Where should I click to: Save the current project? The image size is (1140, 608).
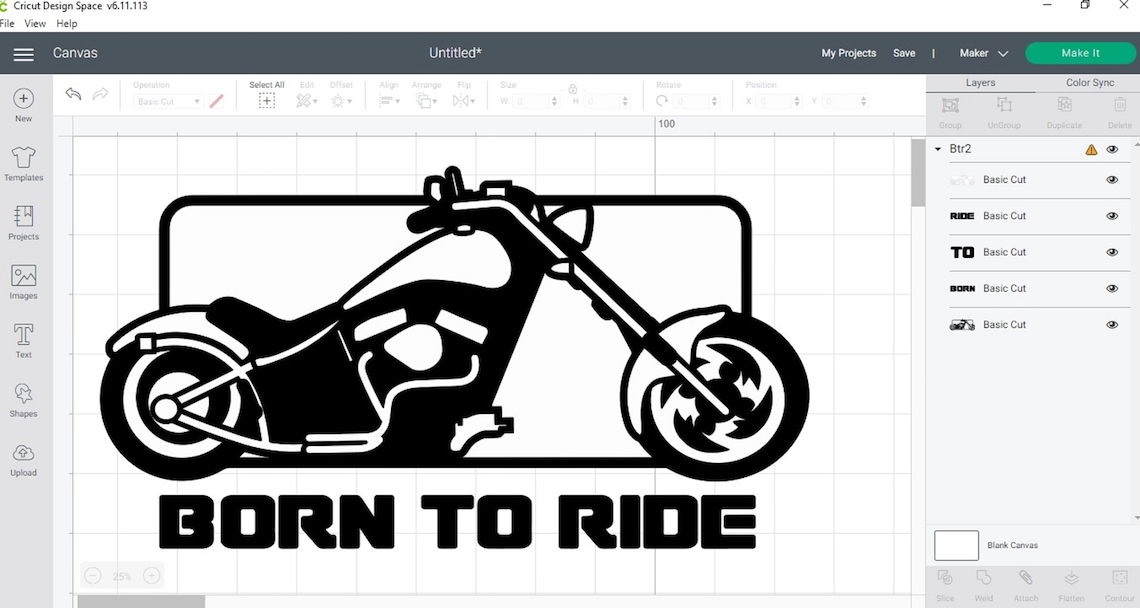(904, 53)
